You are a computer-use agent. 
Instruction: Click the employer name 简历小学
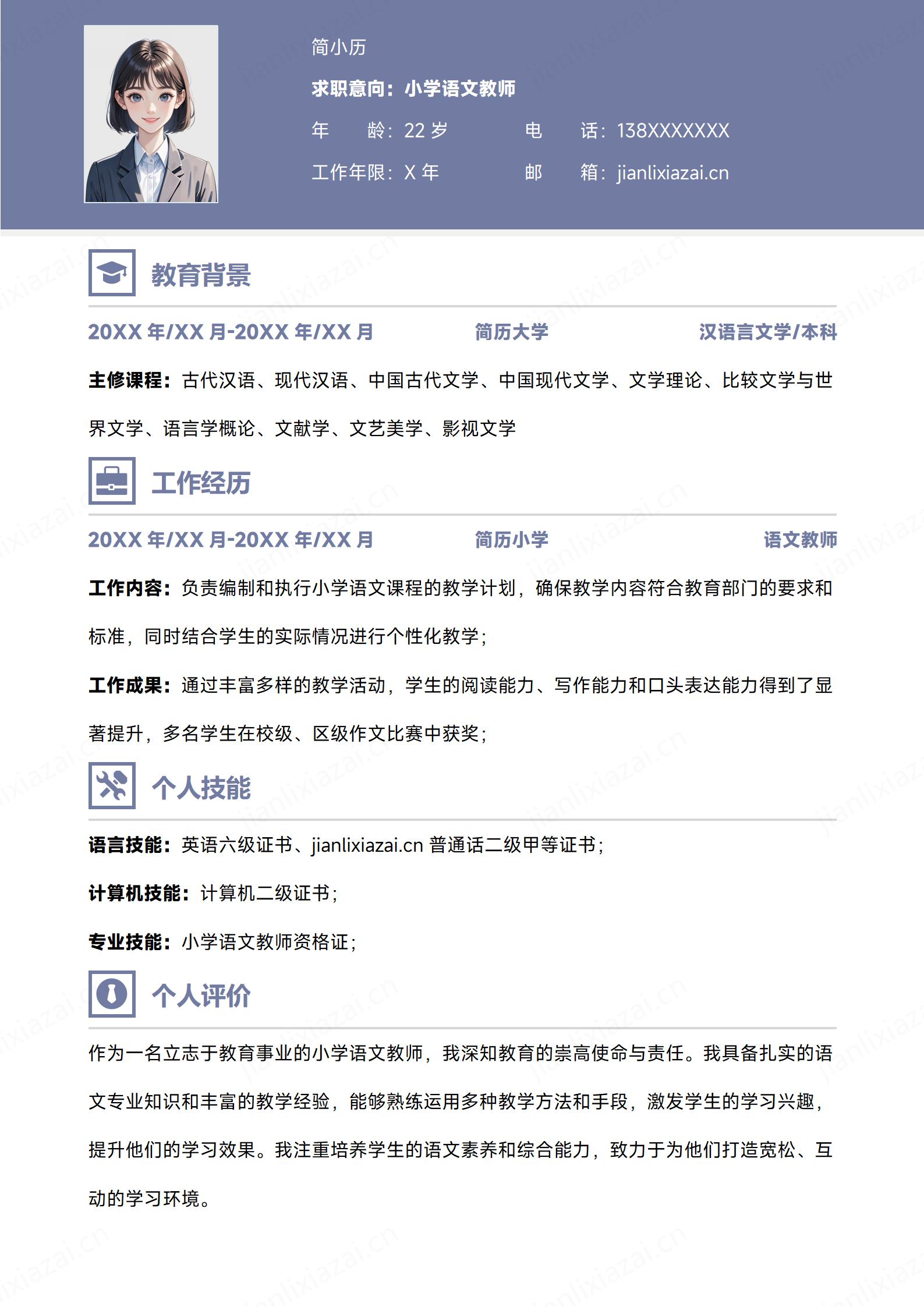(x=512, y=540)
